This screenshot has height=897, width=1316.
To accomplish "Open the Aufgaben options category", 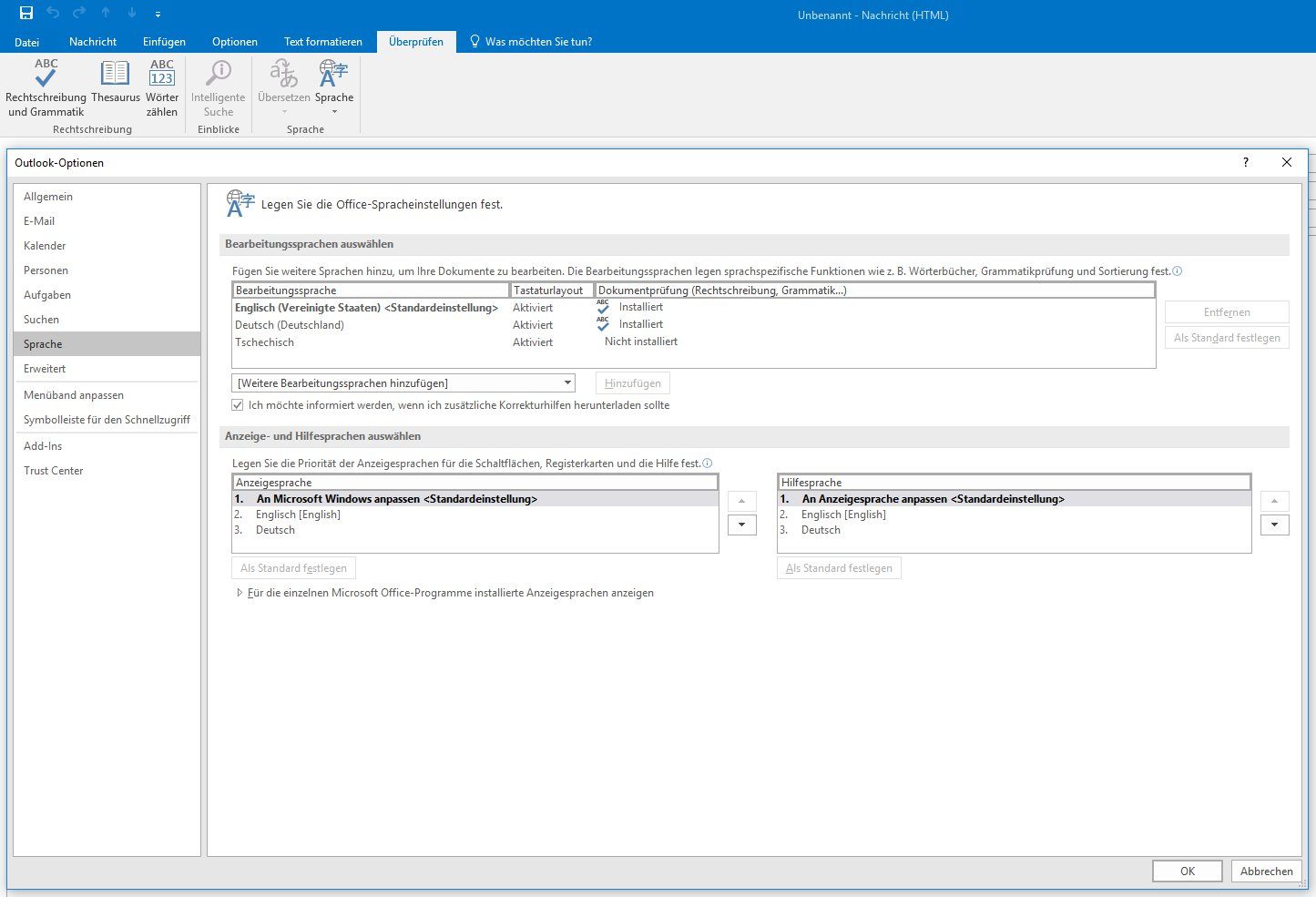I will 107,295.
